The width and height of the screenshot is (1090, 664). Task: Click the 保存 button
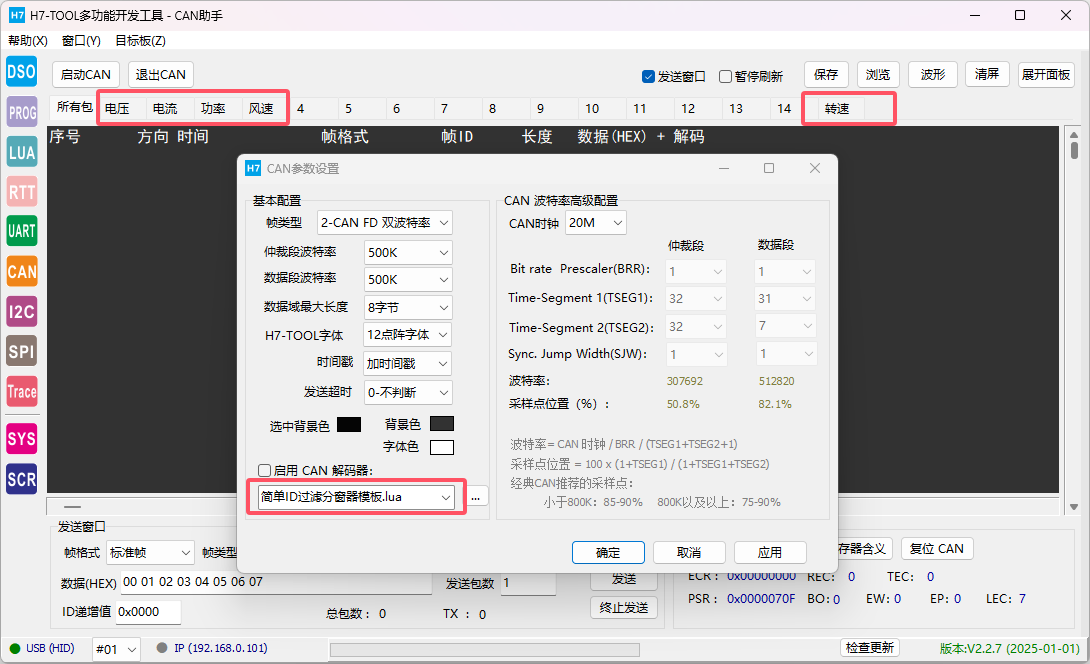(x=826, y=74)
